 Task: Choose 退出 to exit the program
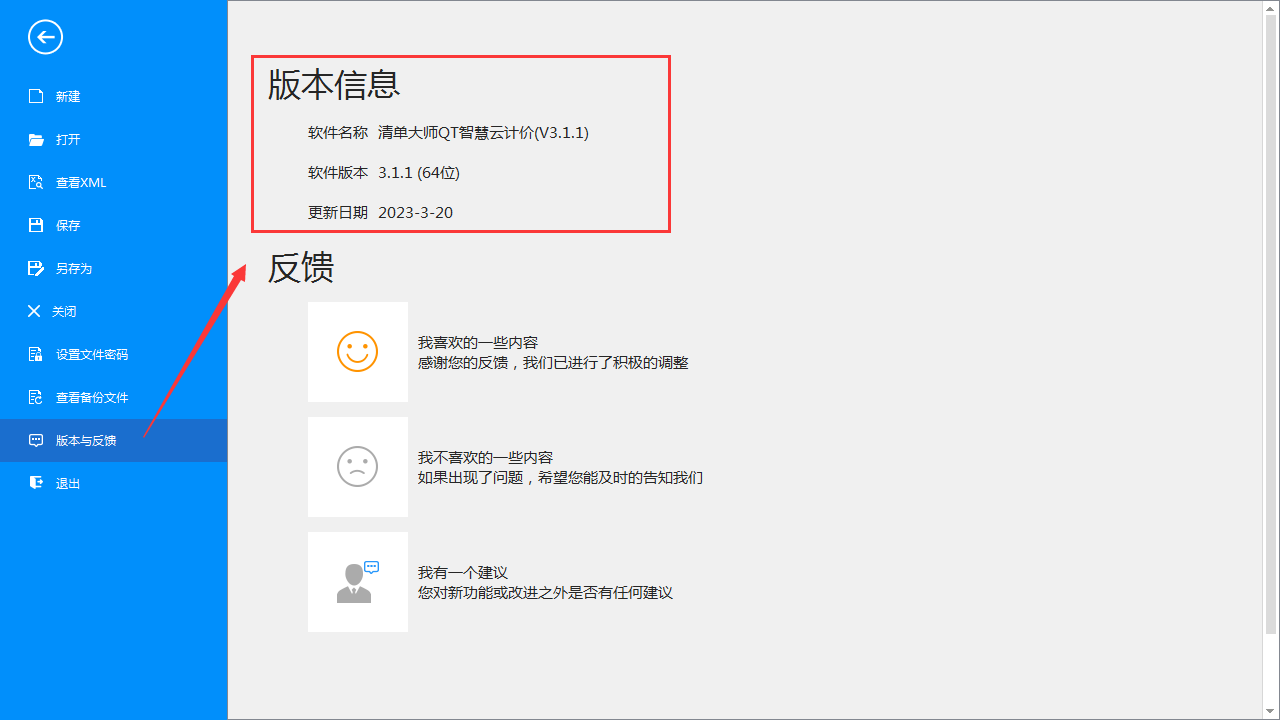point(114,483)
